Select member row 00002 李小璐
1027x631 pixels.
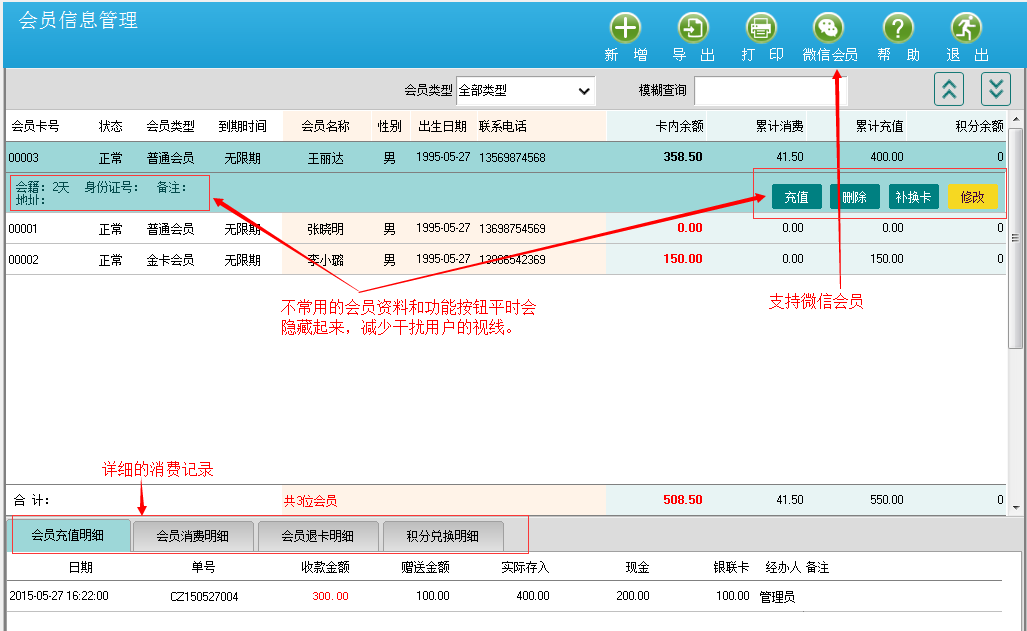(x=330, y=260)
